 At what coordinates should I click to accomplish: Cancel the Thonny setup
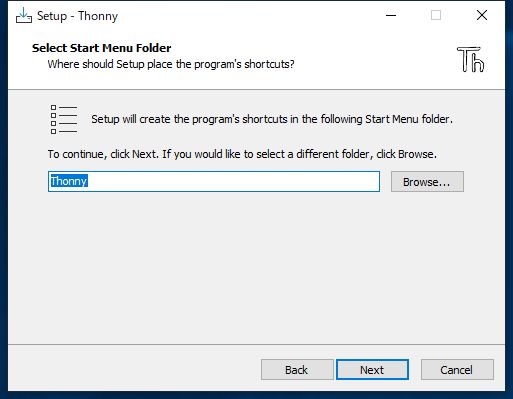pos(457,370)
